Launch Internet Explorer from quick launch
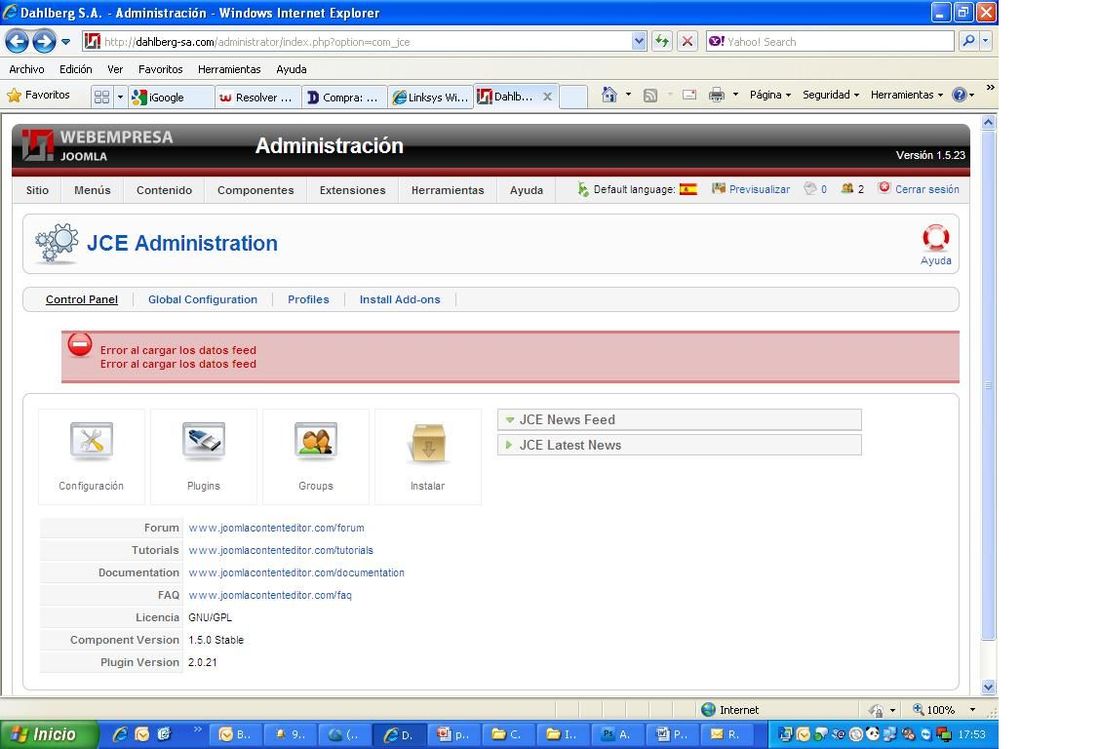This screenshot has height=749, width=1100. click(120, 734)
